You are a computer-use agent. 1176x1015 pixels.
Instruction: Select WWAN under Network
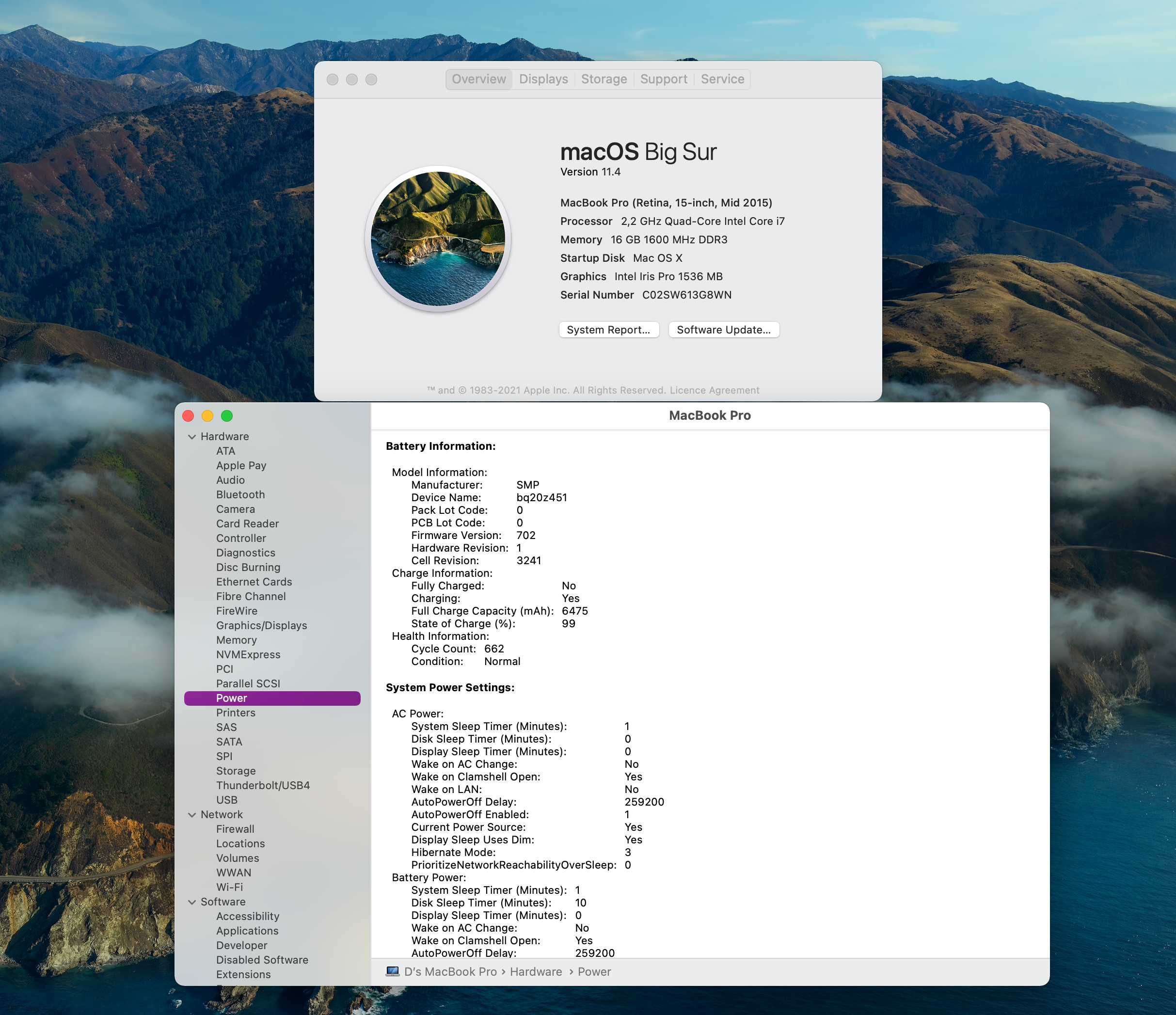[x=233, y=873]
